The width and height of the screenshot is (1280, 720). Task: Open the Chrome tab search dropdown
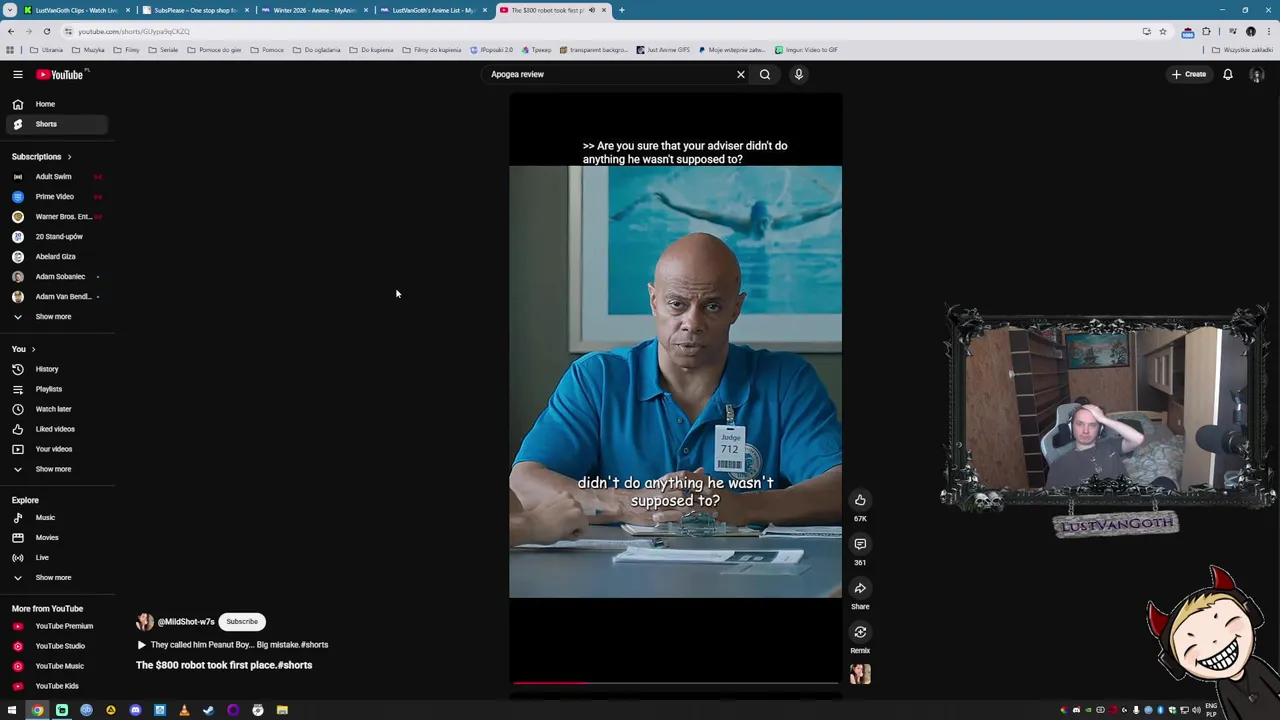(x=10, y=10)
